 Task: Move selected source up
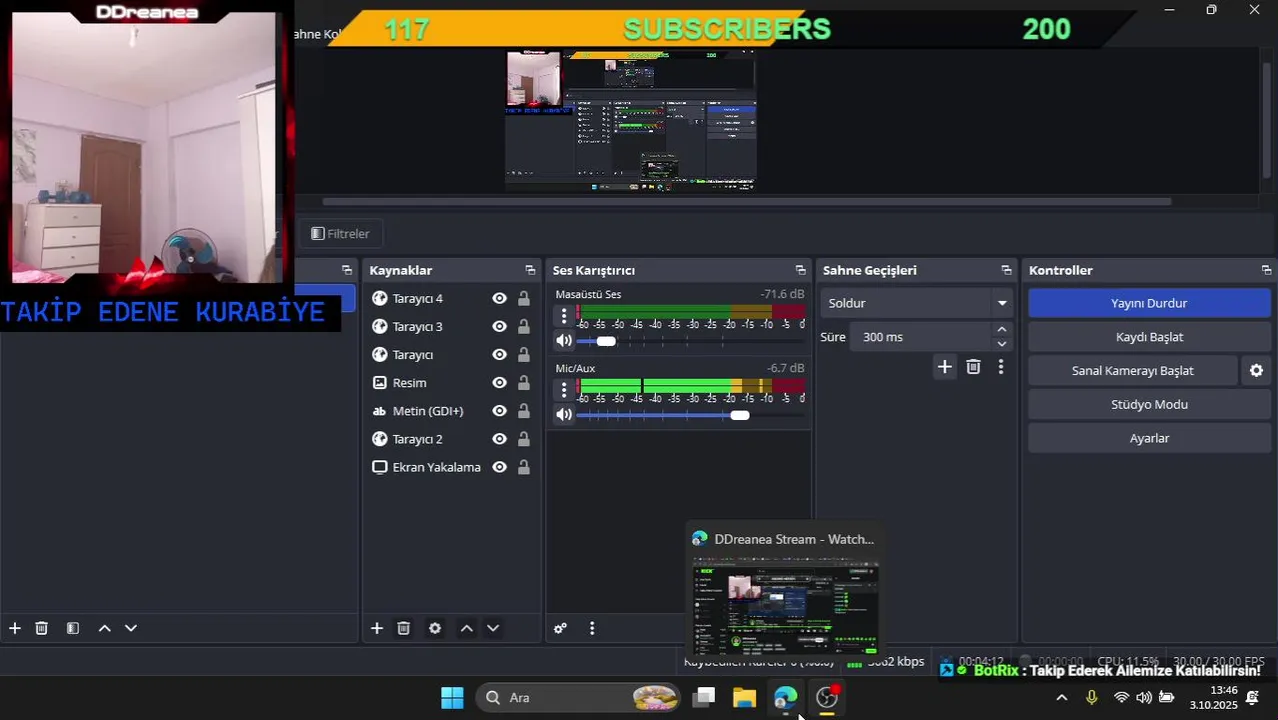466,628
